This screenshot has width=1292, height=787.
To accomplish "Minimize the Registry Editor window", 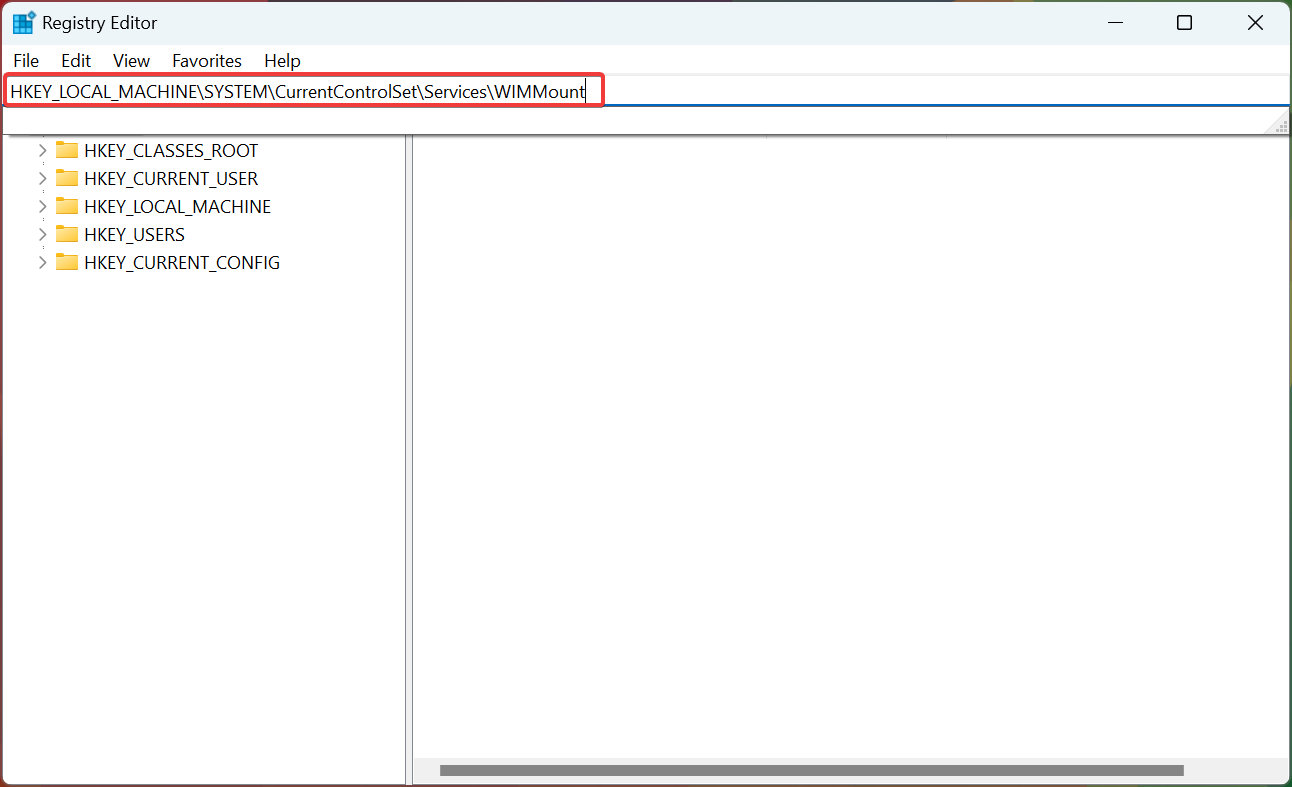I will (1114, 23).
